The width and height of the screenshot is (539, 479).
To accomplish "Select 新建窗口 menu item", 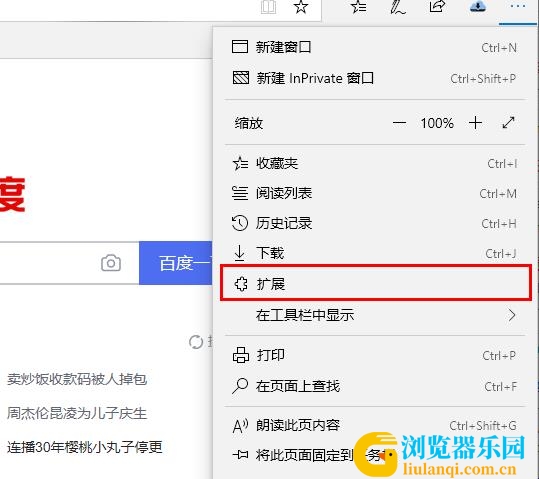I will click(375, 47).
